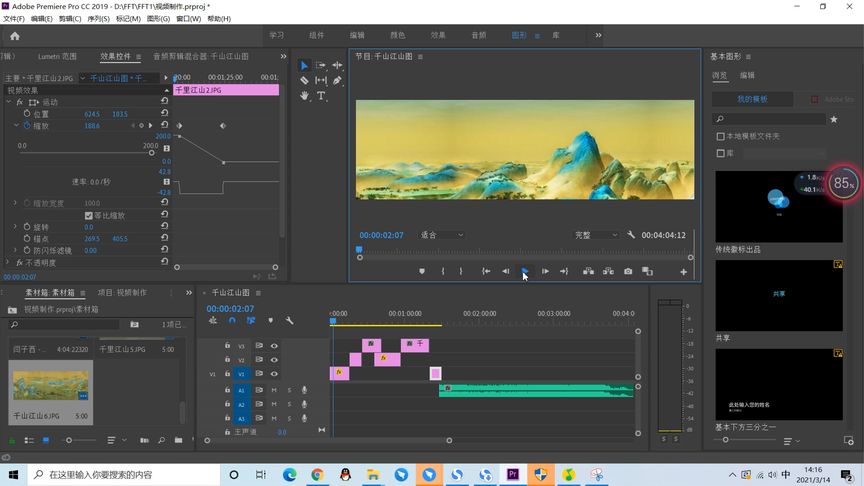Viewport: 864px width, 486px height.
Task: Open the 适合 zoom level dropdown
Action: [x=442, y=235]
